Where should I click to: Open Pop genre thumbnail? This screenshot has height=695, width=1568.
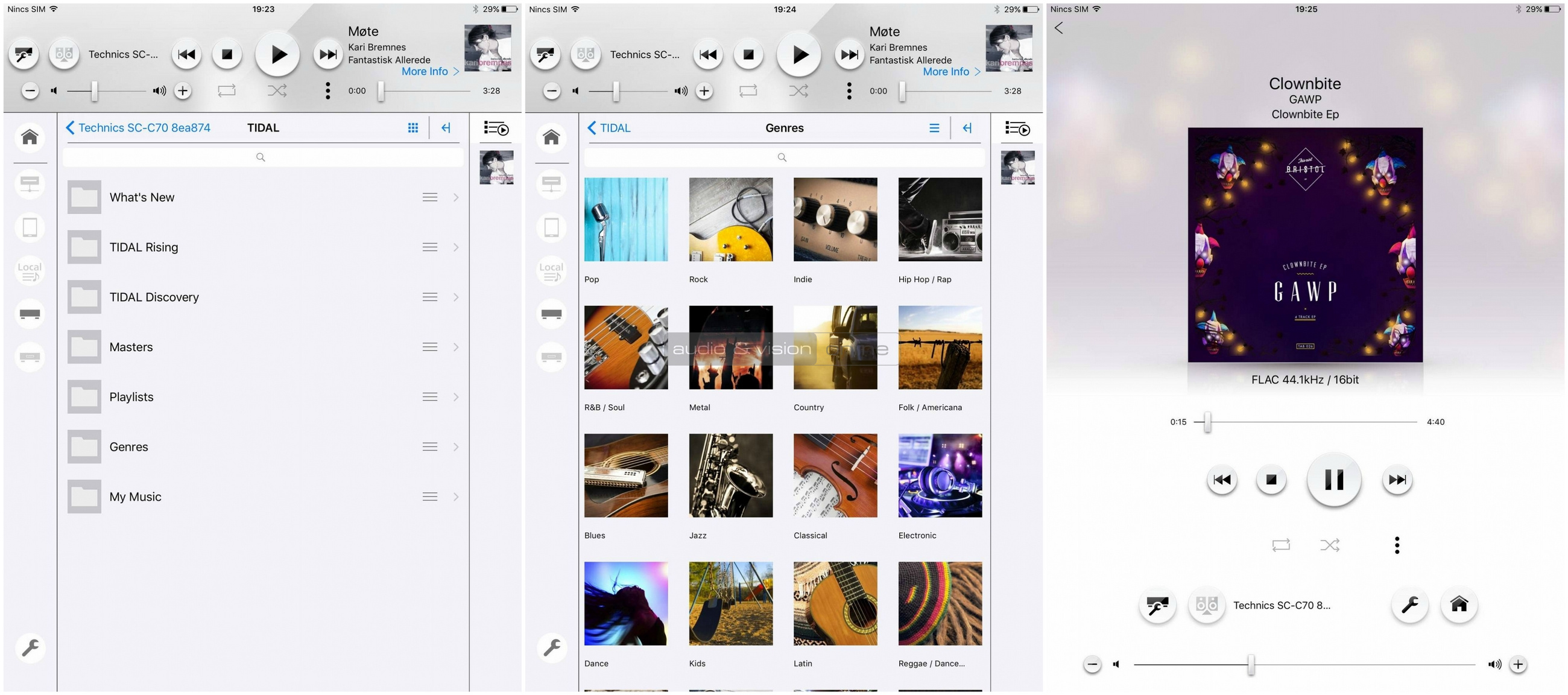click(x=626, y=219)
